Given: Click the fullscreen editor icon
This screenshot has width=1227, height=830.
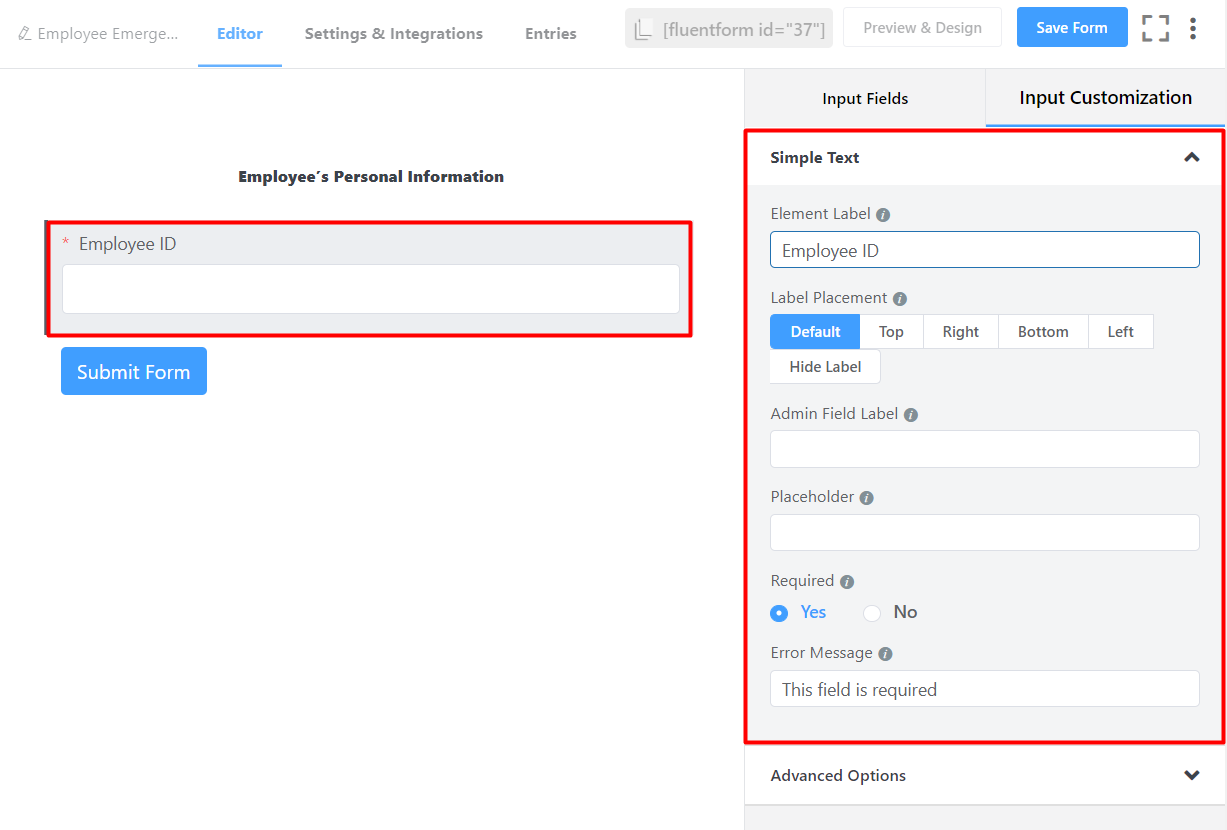Looking at the screenshot, I should [1155, 28].
